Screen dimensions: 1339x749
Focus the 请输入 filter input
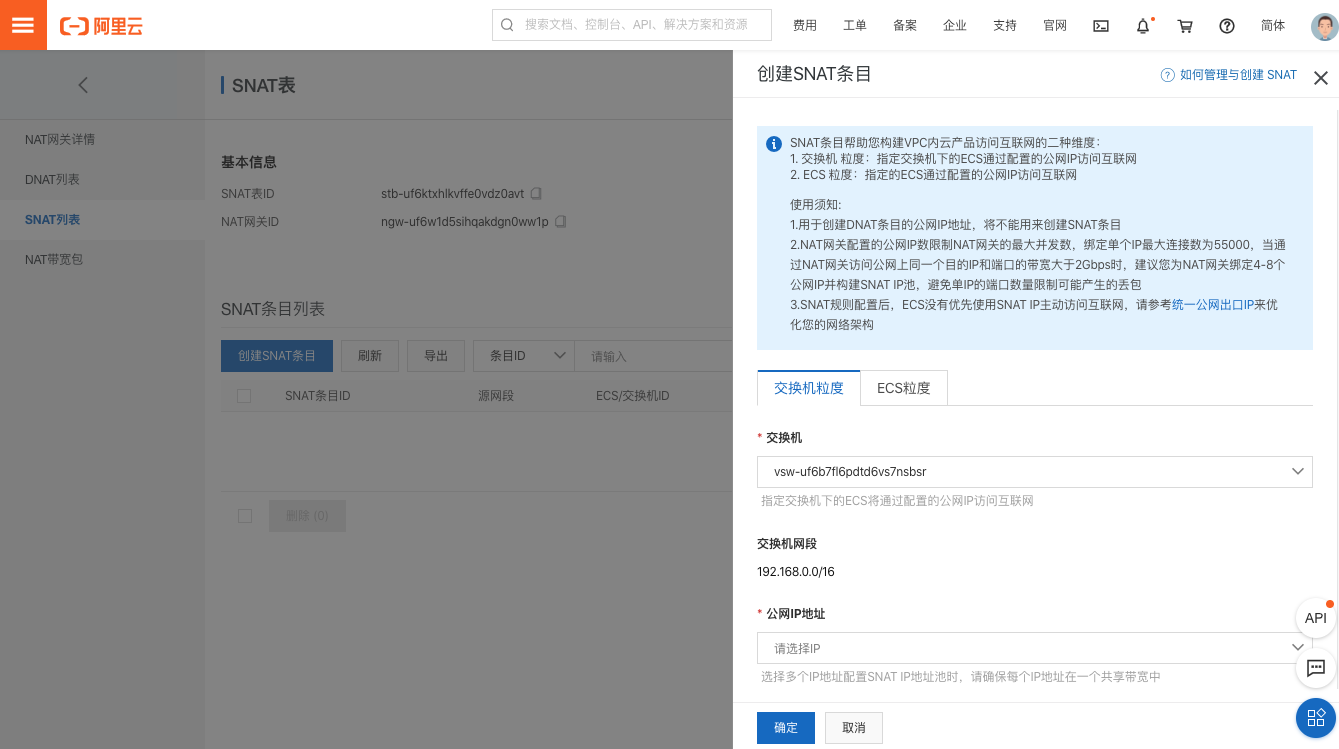[653, 356]
